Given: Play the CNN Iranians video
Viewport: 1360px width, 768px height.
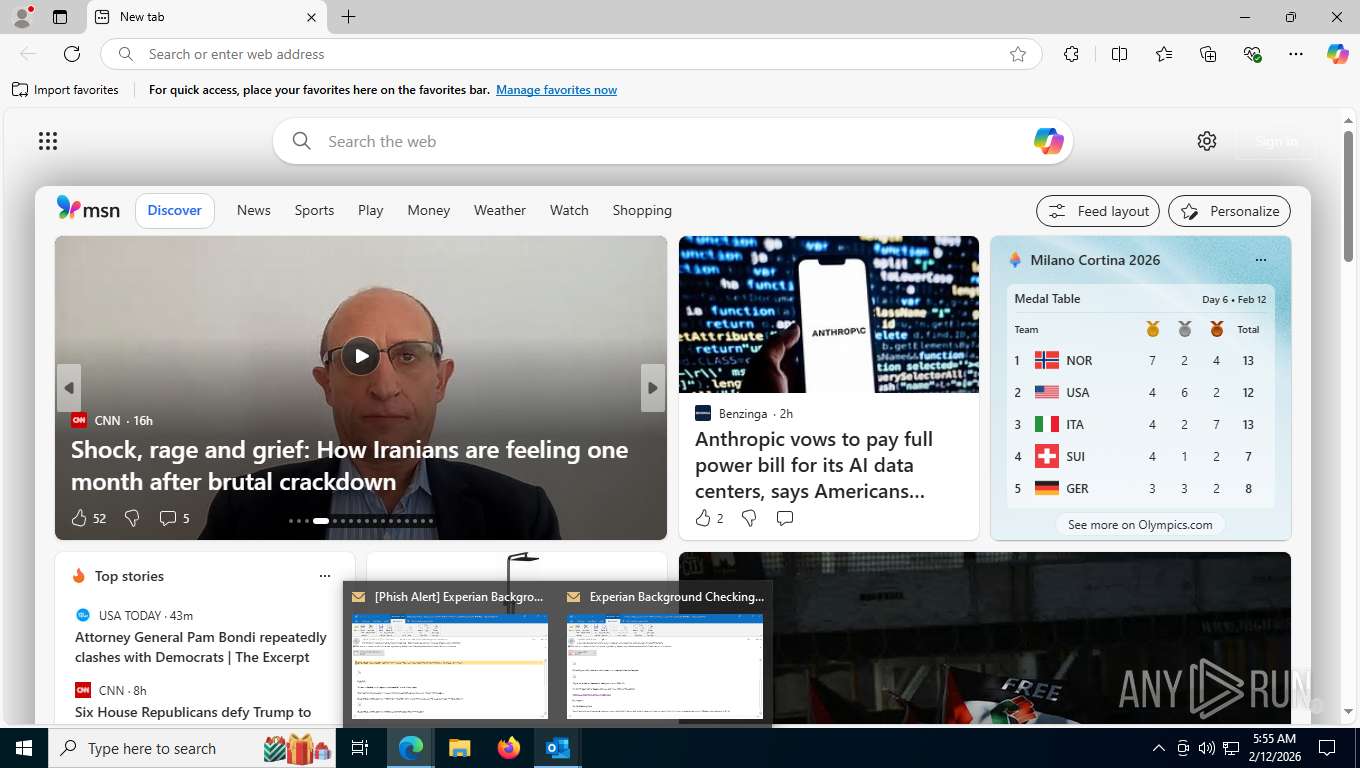Looking at the screenshot, I should point(361,356).
